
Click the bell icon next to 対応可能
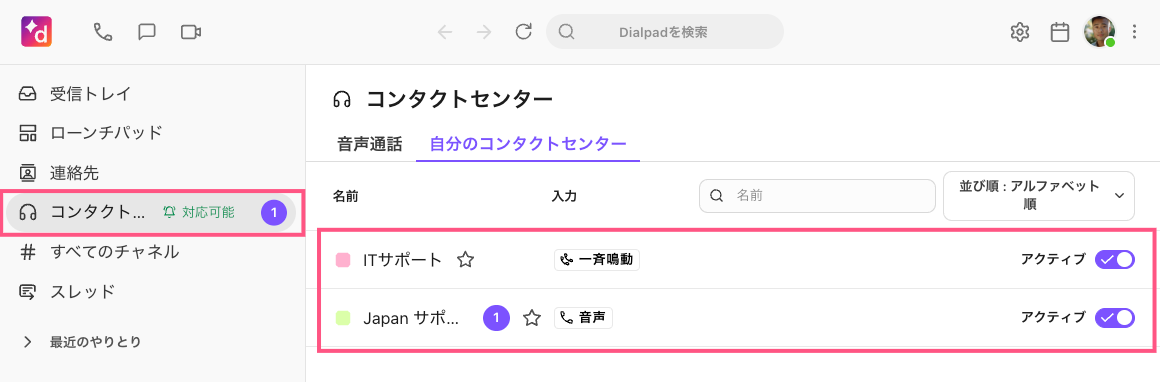click(170, 213)
